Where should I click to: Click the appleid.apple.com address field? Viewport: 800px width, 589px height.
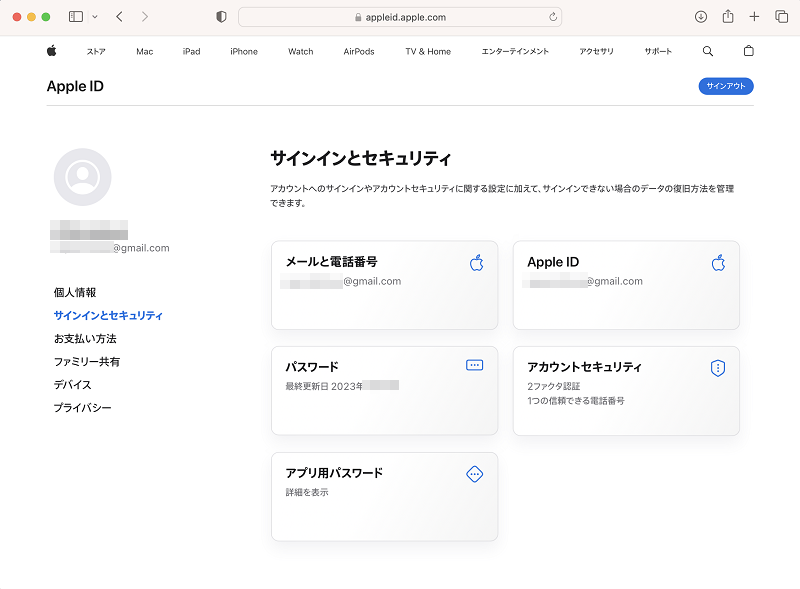coord(400,17)
